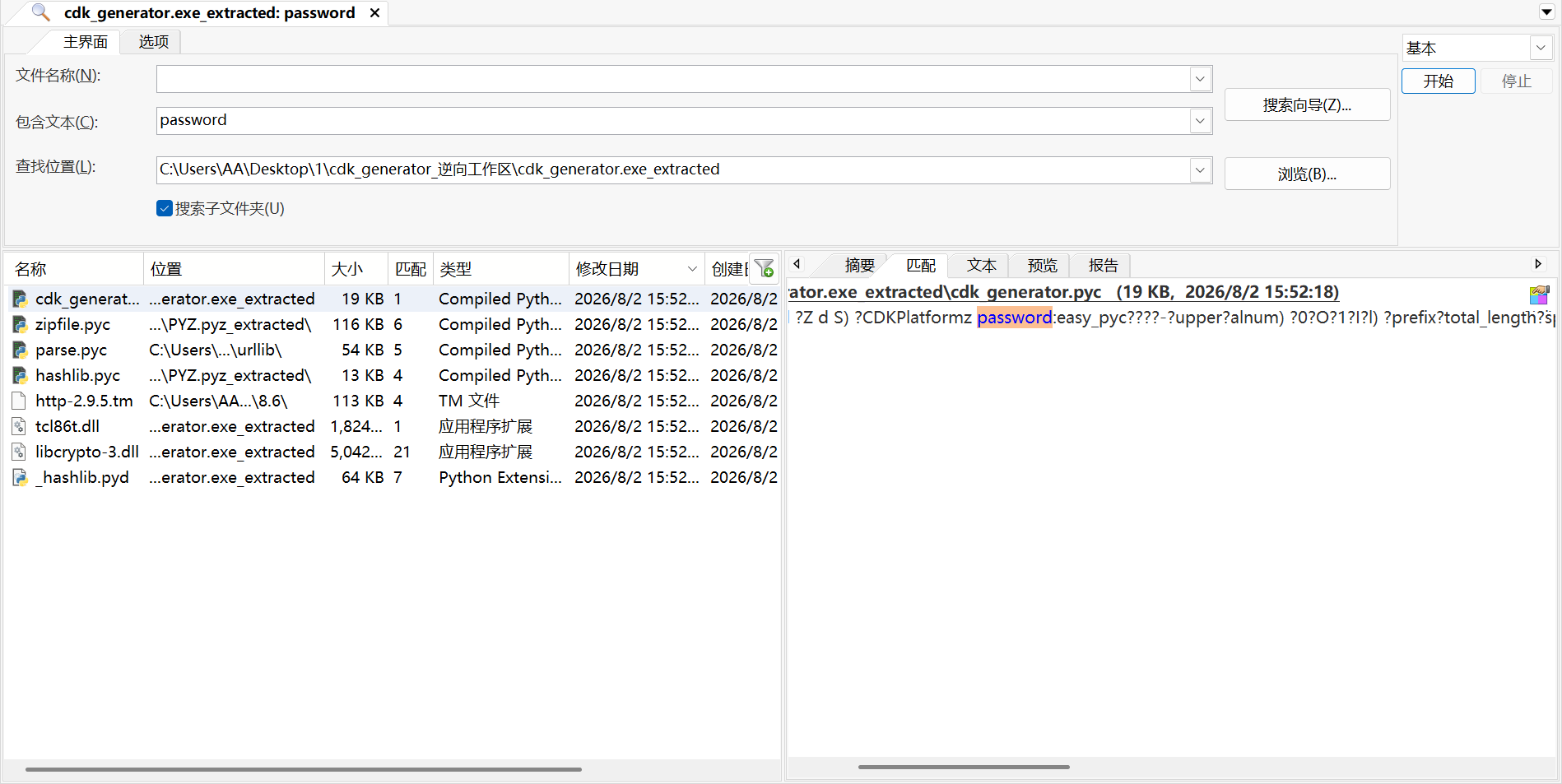The image size is (1562, 784).
Task: Switch to the 文本 preview tab
Action: [x=981, y=266]
